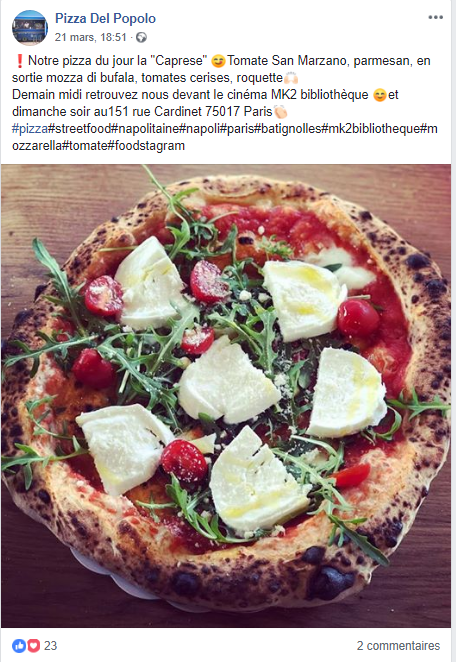The image size is (456, 662).
Task: Follow the #mk2bibliotheque hashtag
Action: point(371,129)
